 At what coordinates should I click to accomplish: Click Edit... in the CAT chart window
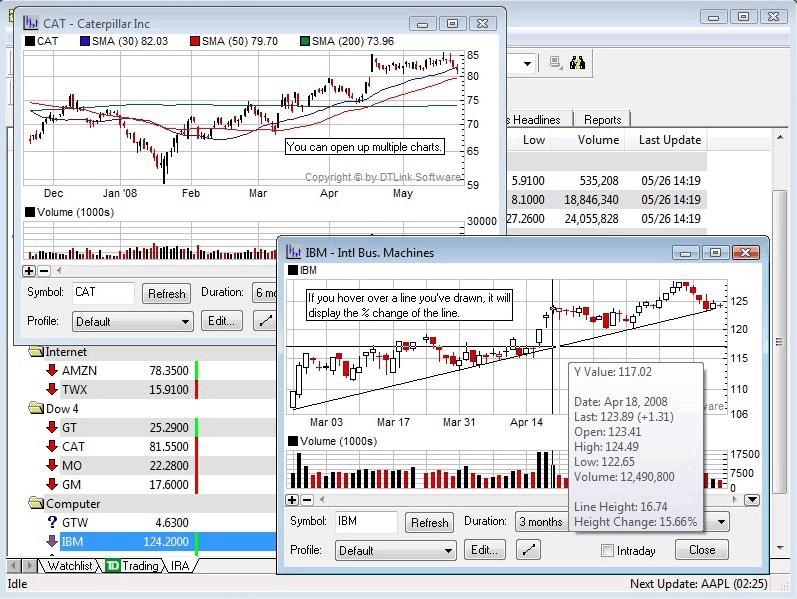coord(221,321)
